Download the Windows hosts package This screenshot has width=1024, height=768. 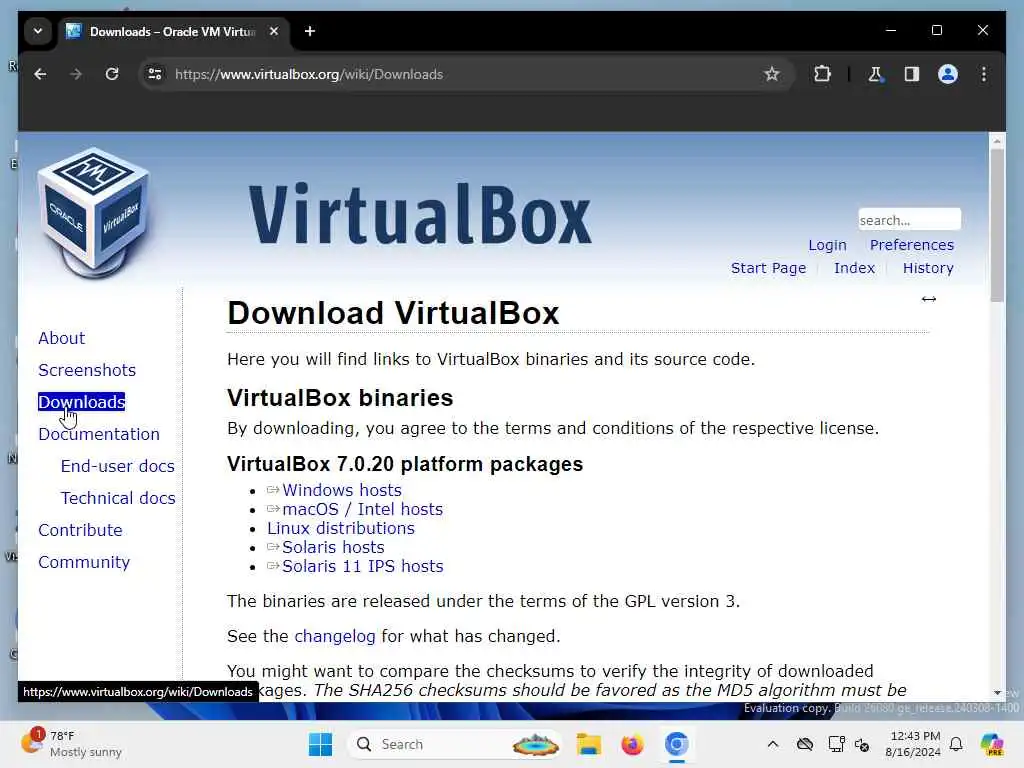[x=342, y=490]
